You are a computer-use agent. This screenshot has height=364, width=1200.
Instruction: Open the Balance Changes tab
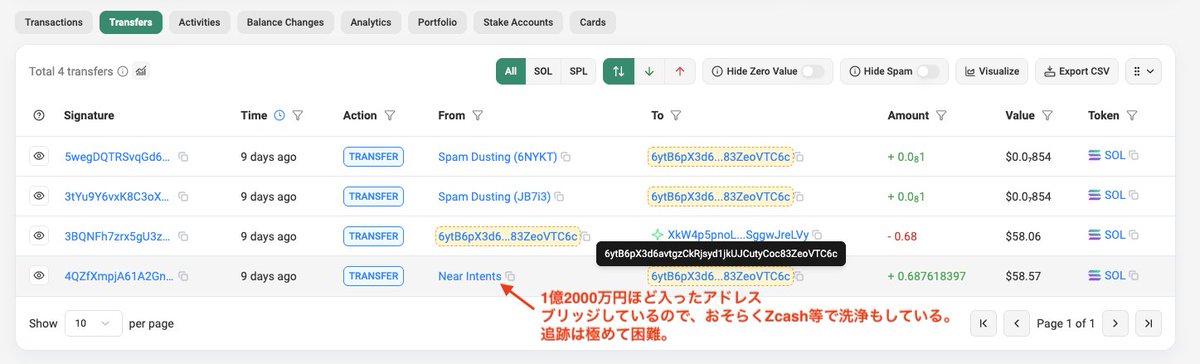pos(285,21)
